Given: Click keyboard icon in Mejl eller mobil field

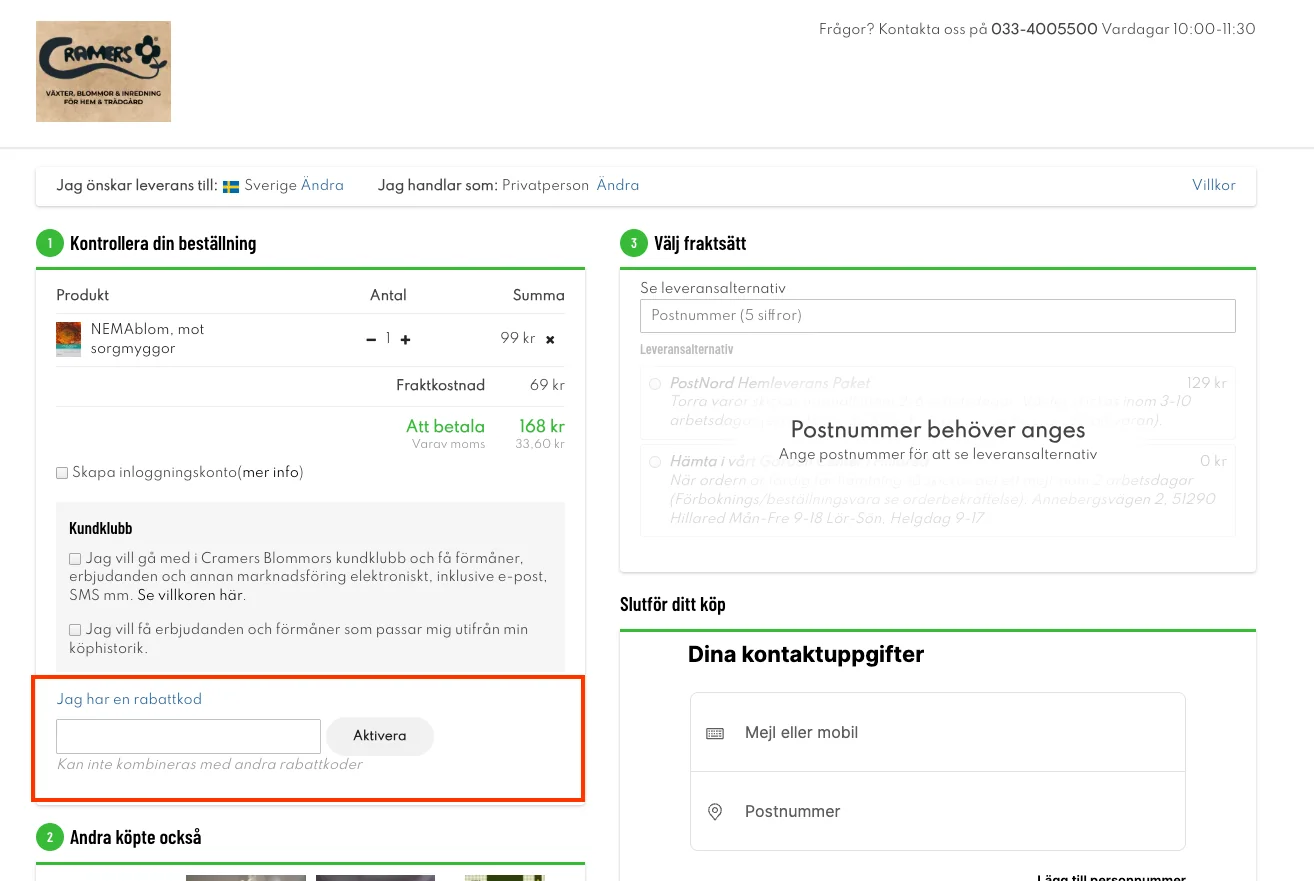Looking at the screenshot, I should pos(715,733).
